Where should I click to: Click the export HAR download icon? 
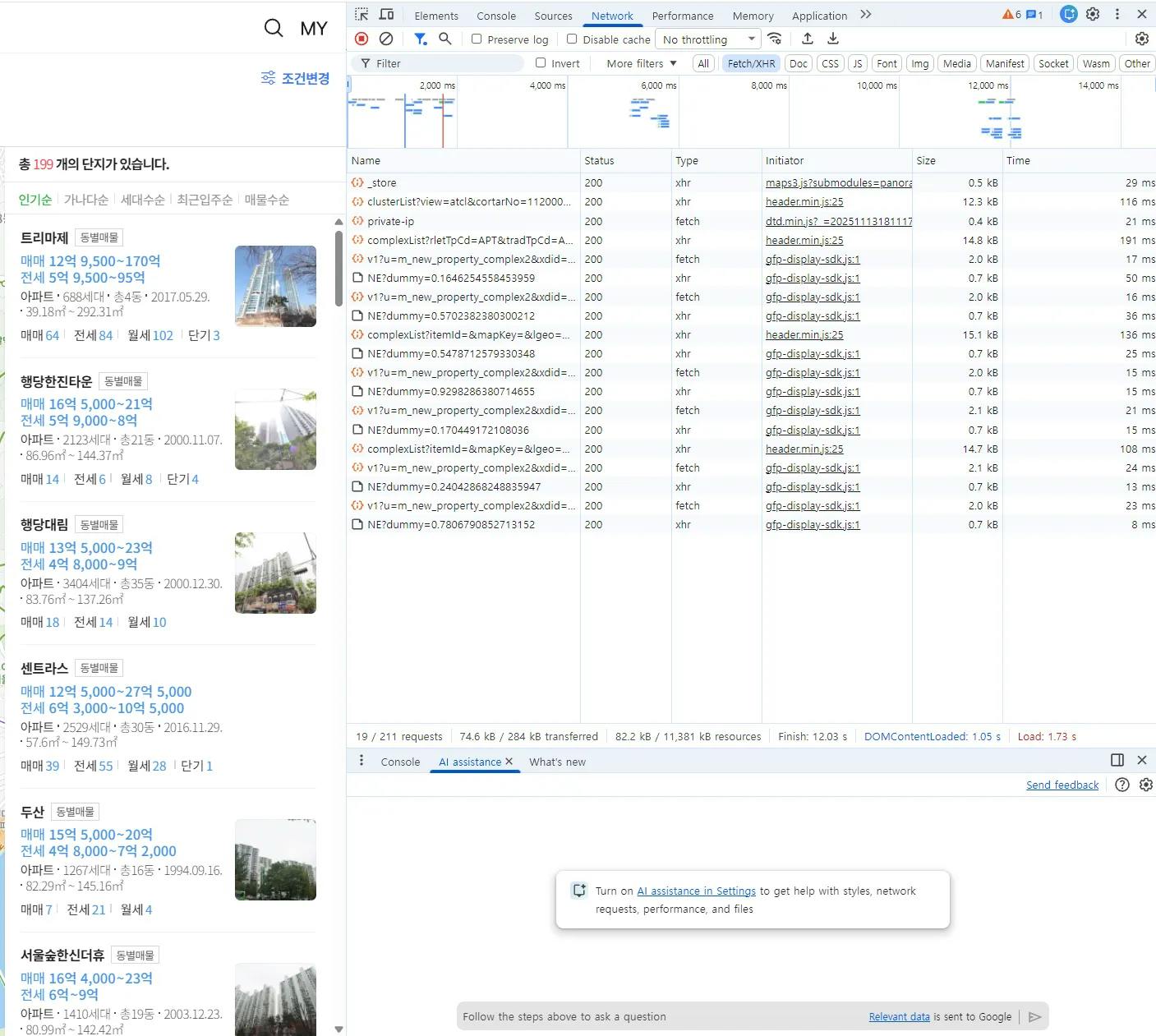coord(833,39)
